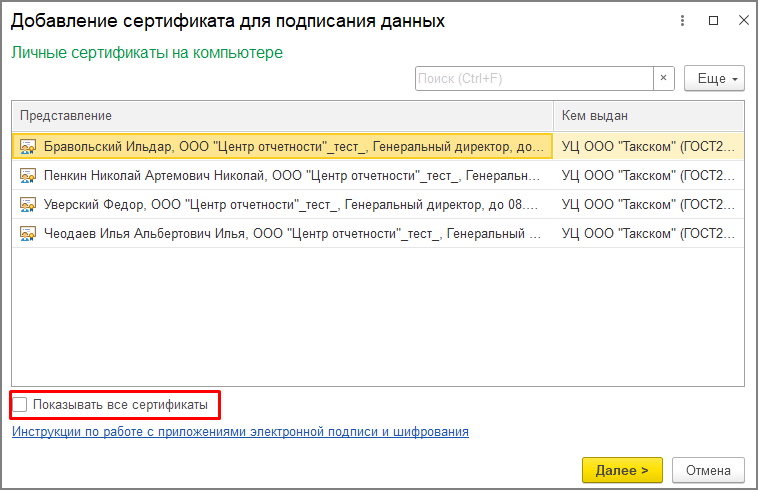
Task: Click the Отмена button
Action: (x=708, y=470)
